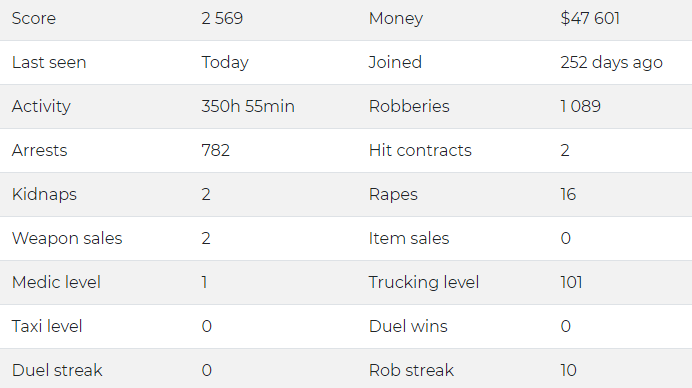
Task: Select the Trucking level value 101
Action: point(572,283)
